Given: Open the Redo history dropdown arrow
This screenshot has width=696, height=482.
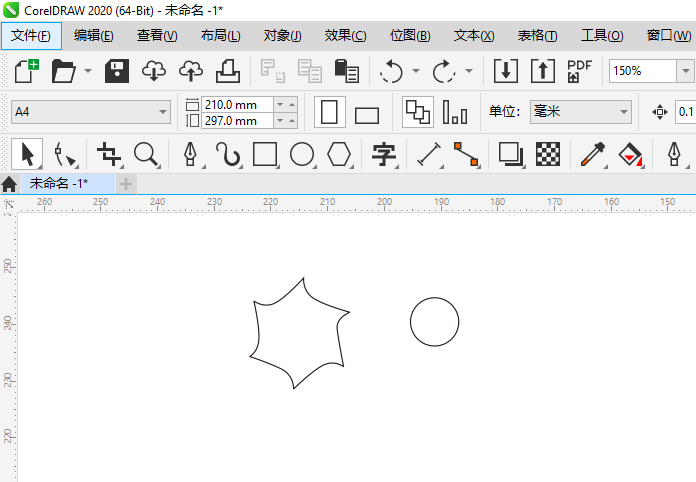Looking at the screenshot, I should 469,71.
